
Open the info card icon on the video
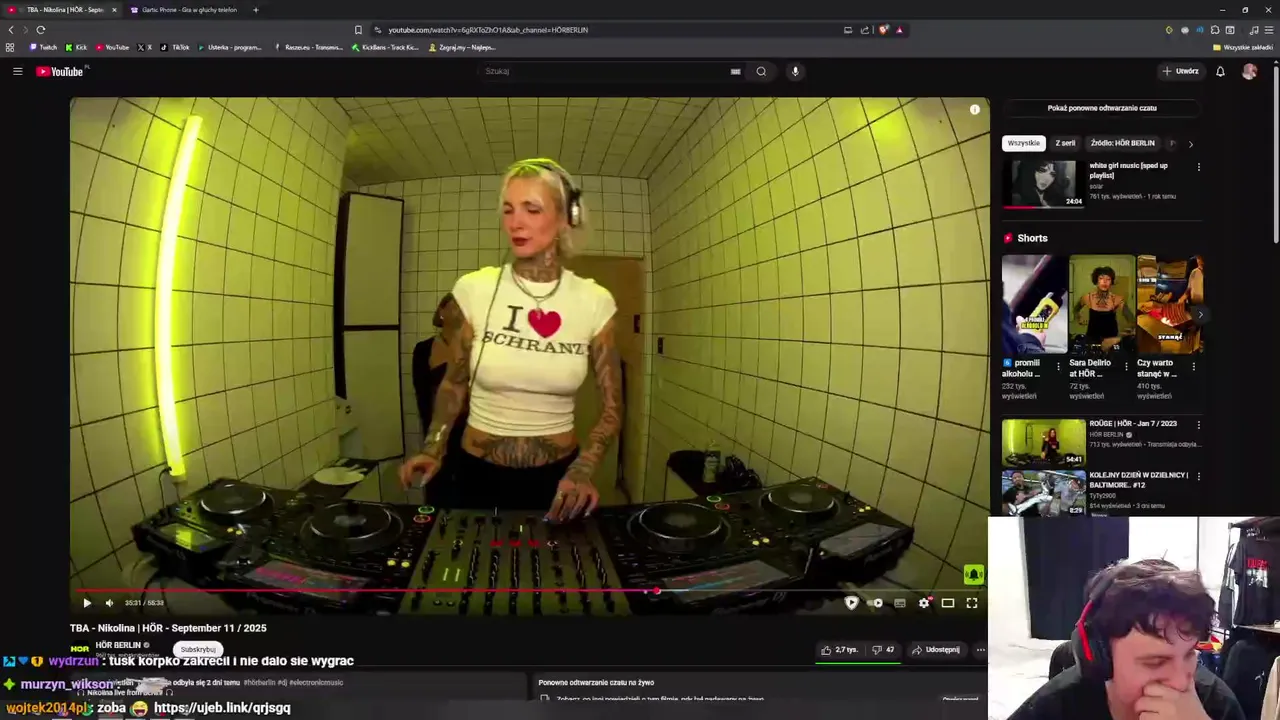pos(975,110)
